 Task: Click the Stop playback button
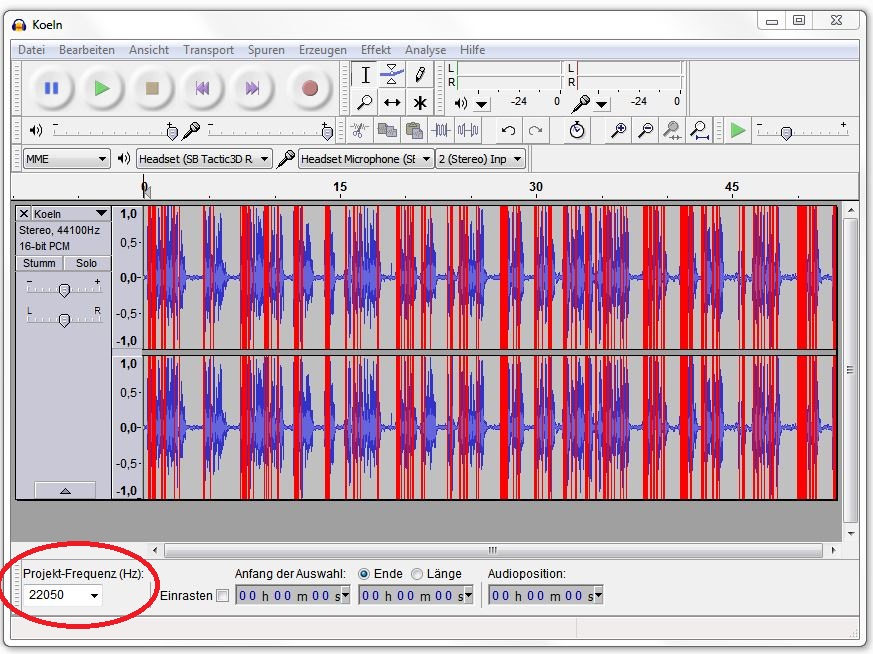click(x=152, y=88)
